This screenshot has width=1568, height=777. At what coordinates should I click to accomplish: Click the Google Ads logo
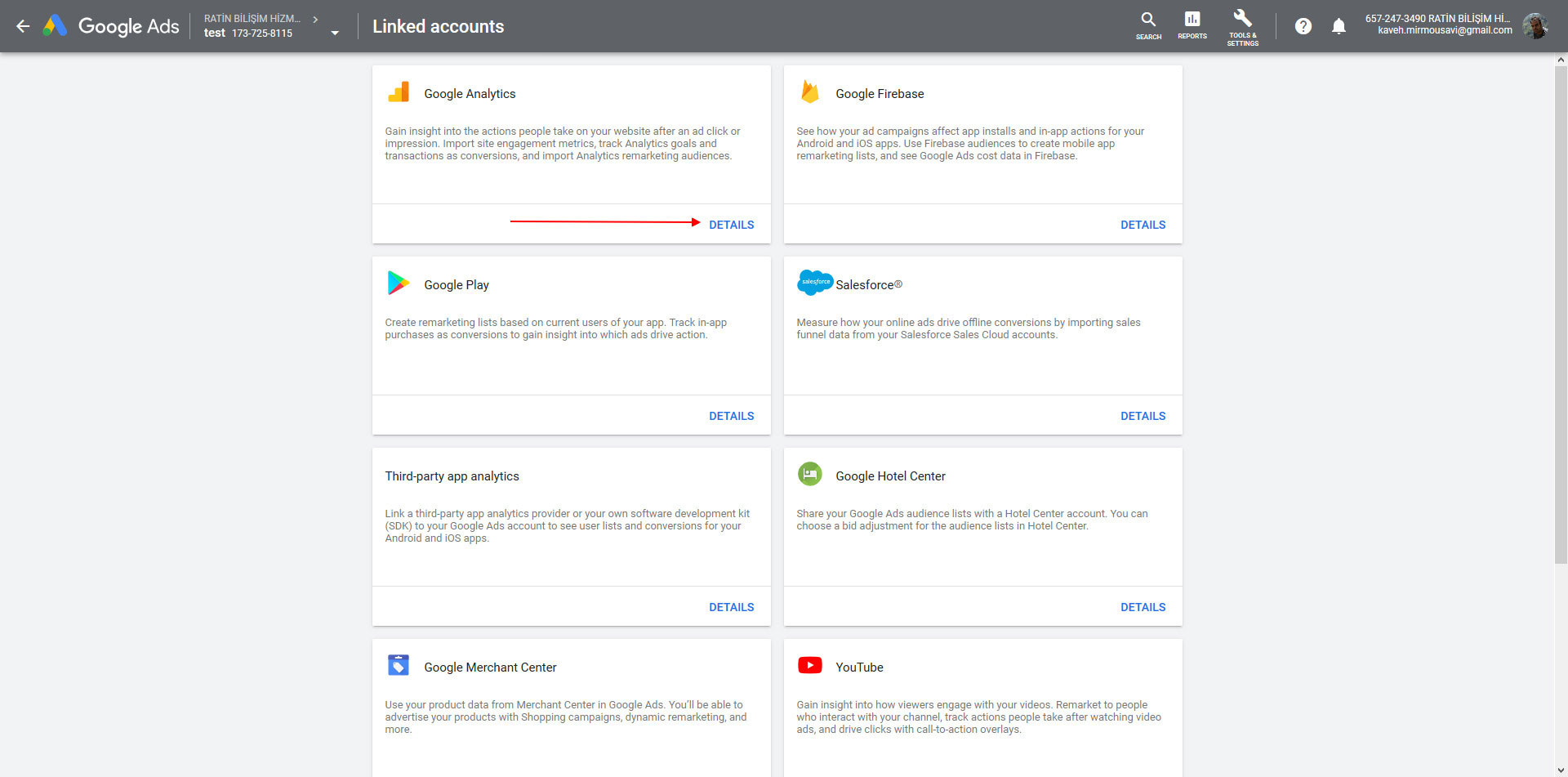point(111,26)
